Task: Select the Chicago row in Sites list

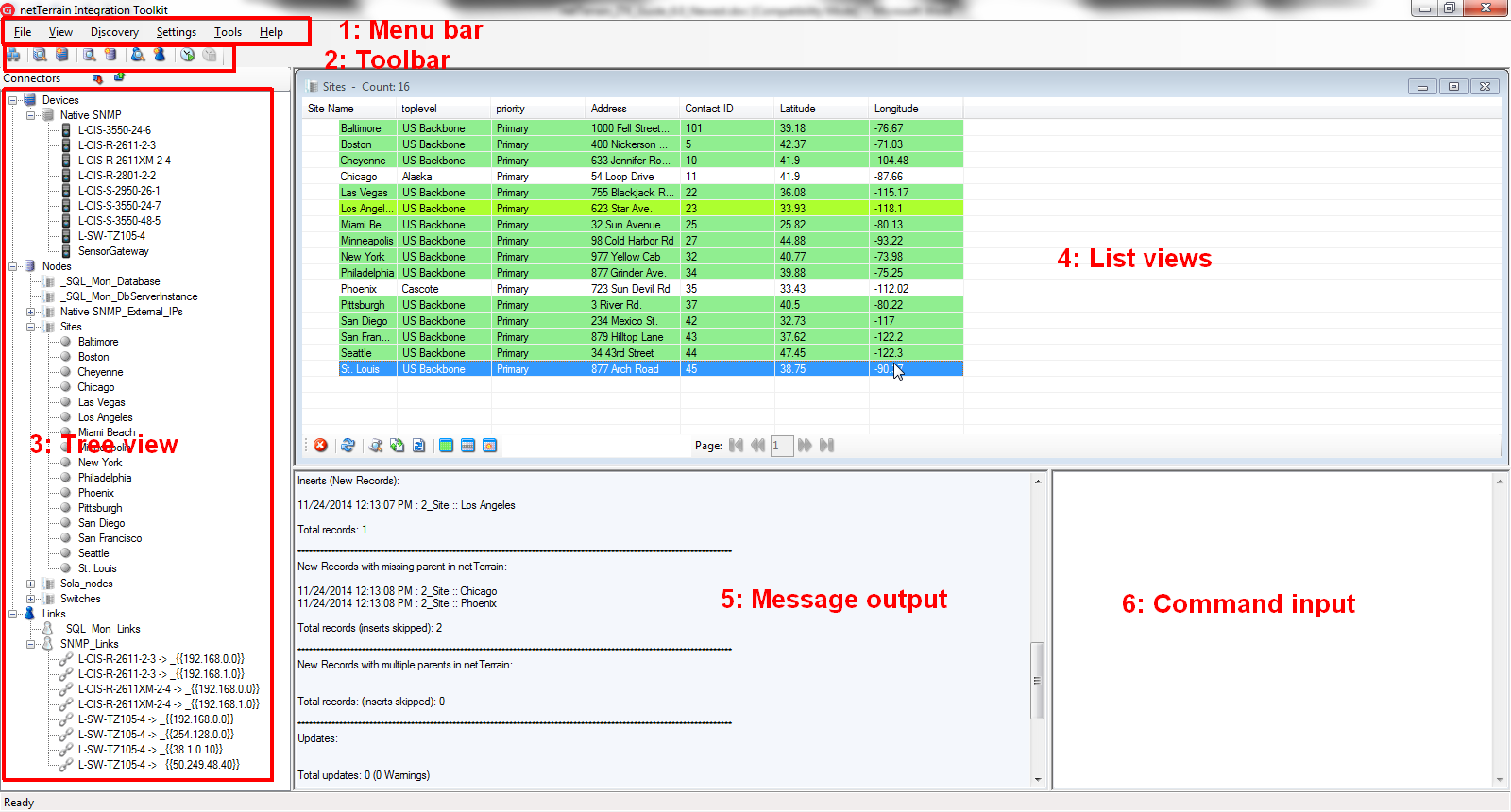Action: [359, 177]
